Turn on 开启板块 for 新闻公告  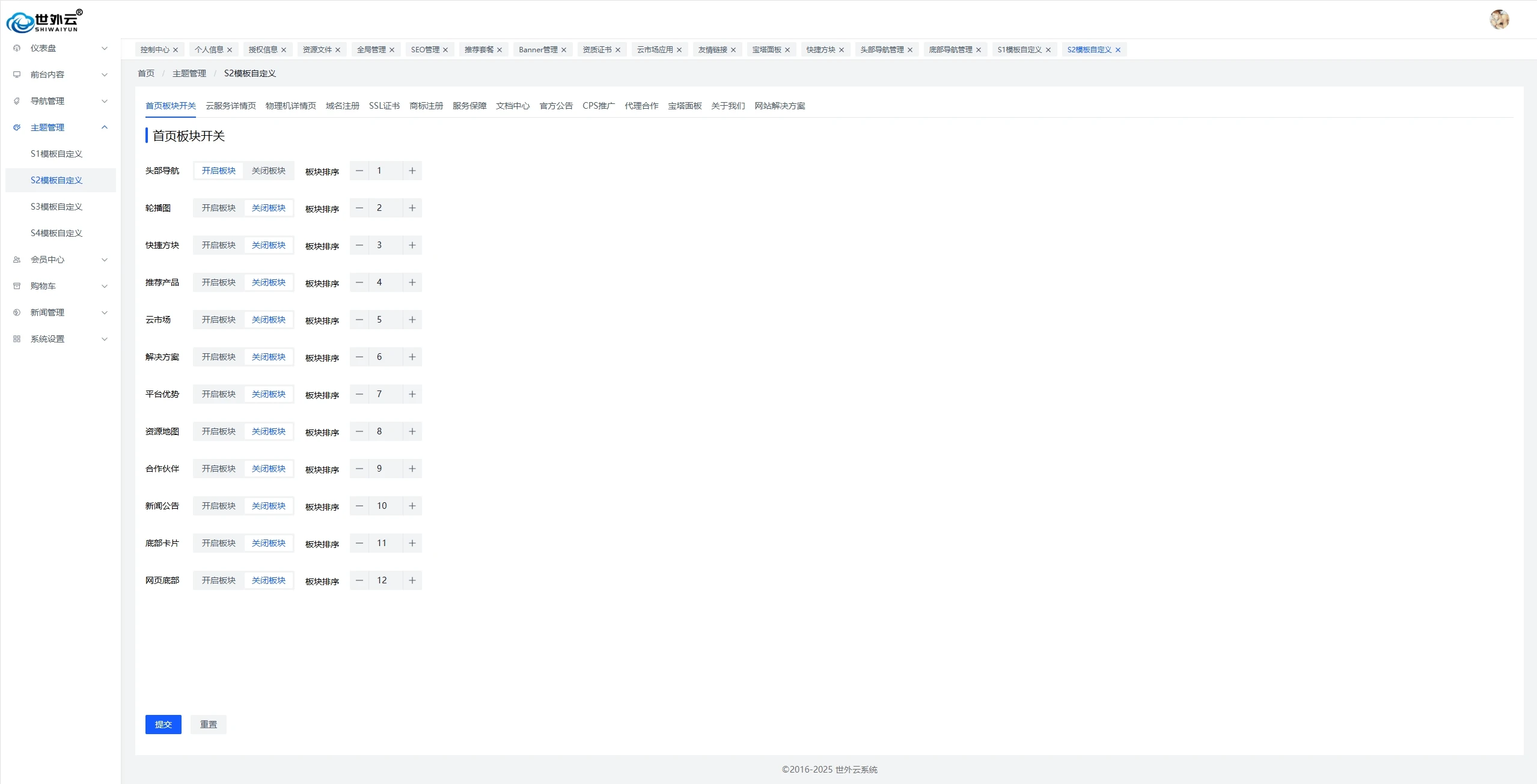219,506
